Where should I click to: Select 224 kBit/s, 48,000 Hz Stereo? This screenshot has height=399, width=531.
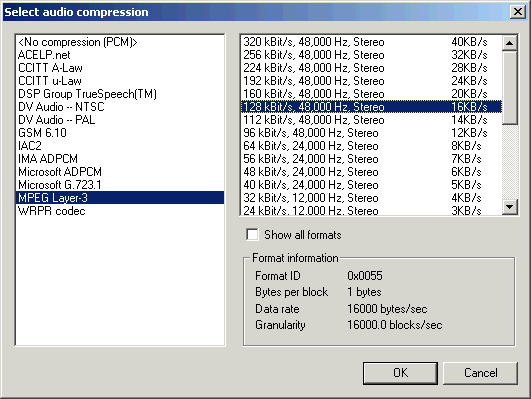point(371,68)
